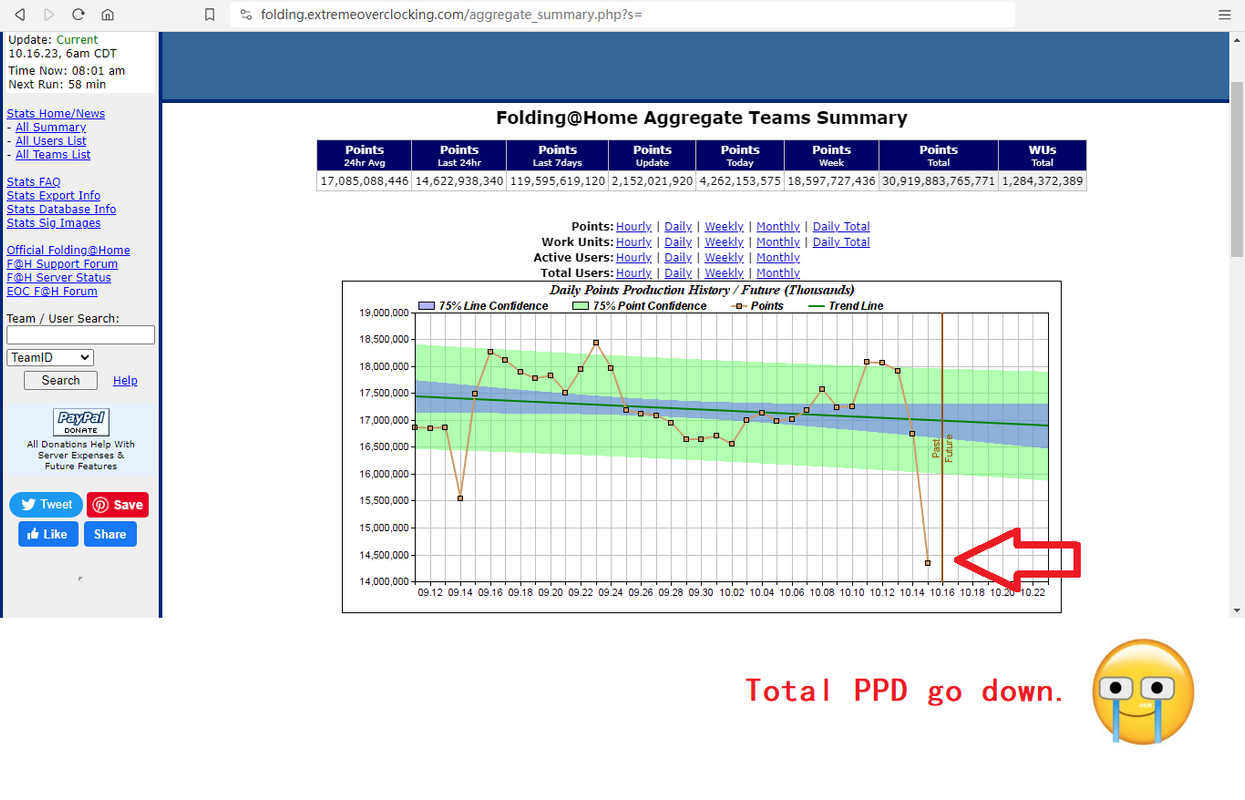
Task: Select the 18,597,727,436 Week cell
Action: click(x=831, y=181)
